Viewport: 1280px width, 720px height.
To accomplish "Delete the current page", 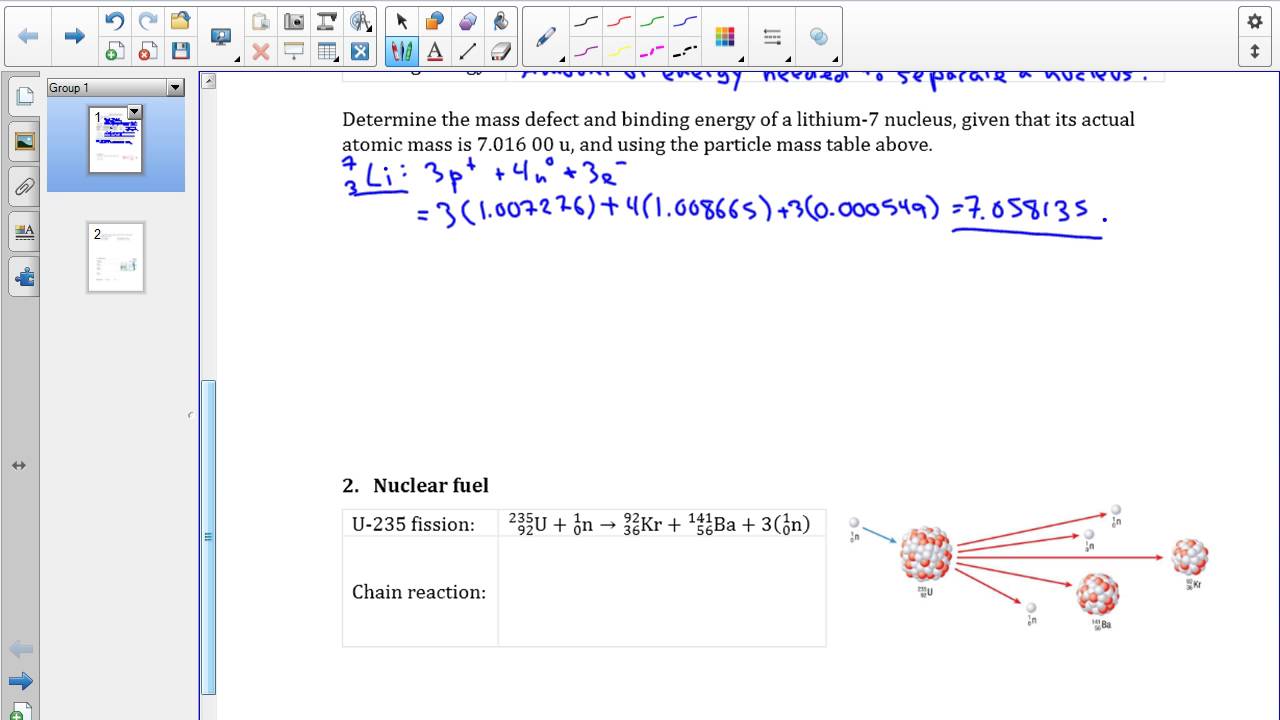I will pyautogui.click(x=147, y=51).
